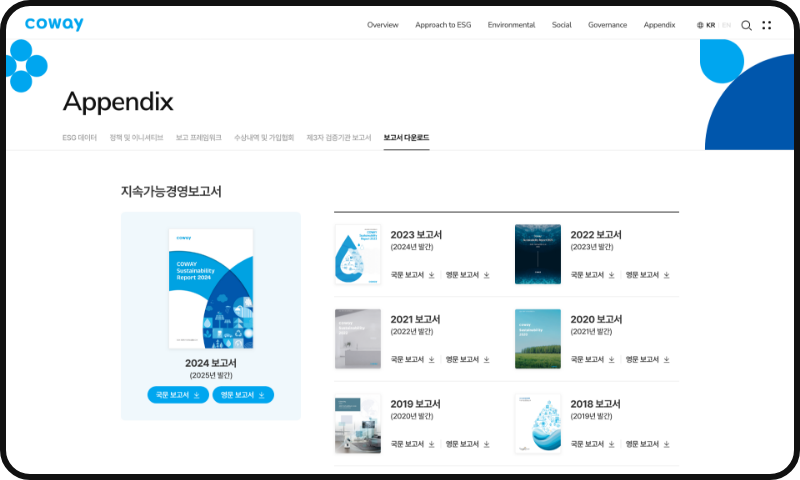This screenshot has width=800, height=480.
Task: Open the four-dot grid menu icon
Action: (767, 25)
